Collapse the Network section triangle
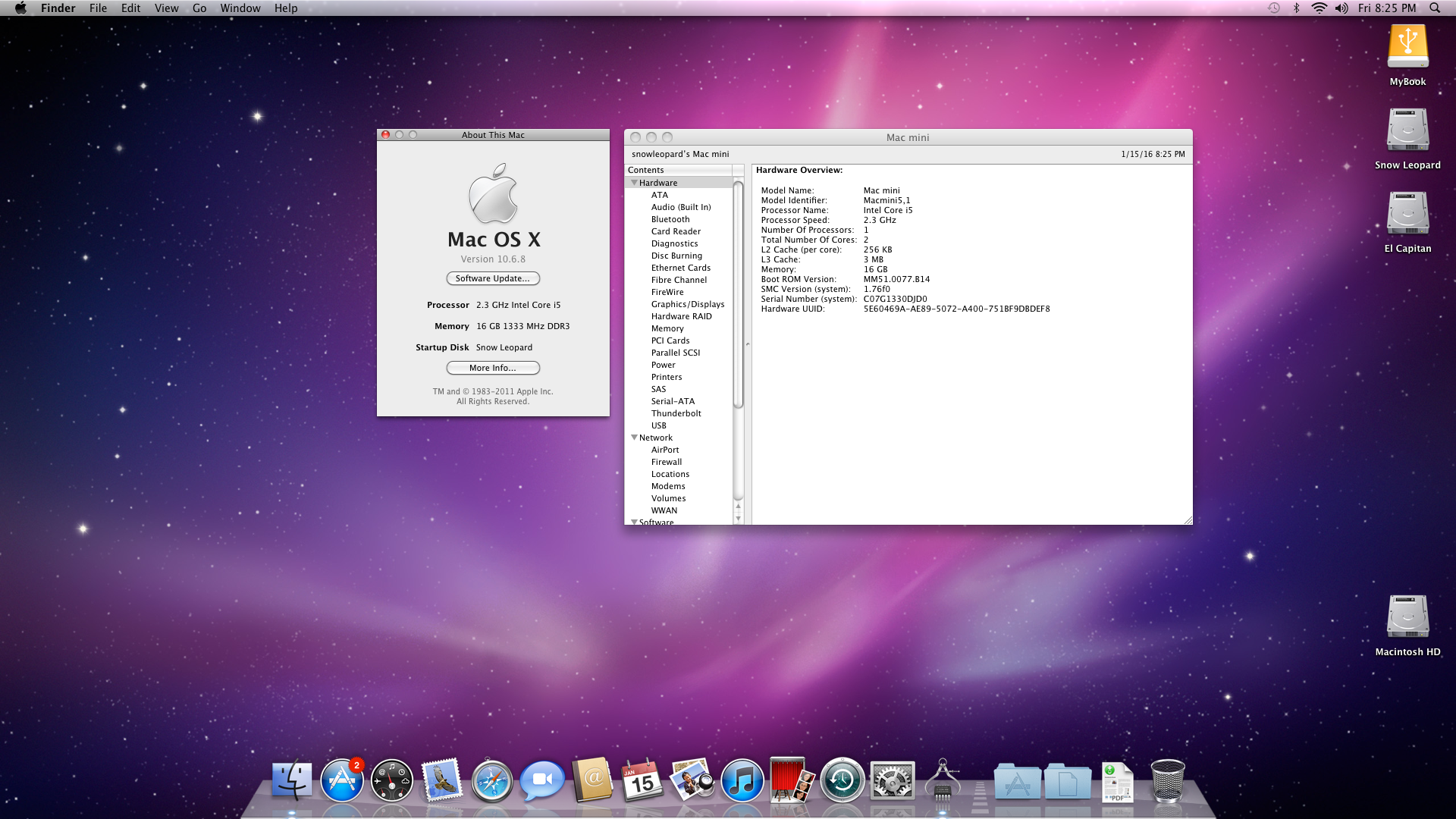This screenshot has height=819, width=1456. pos(634,438)
